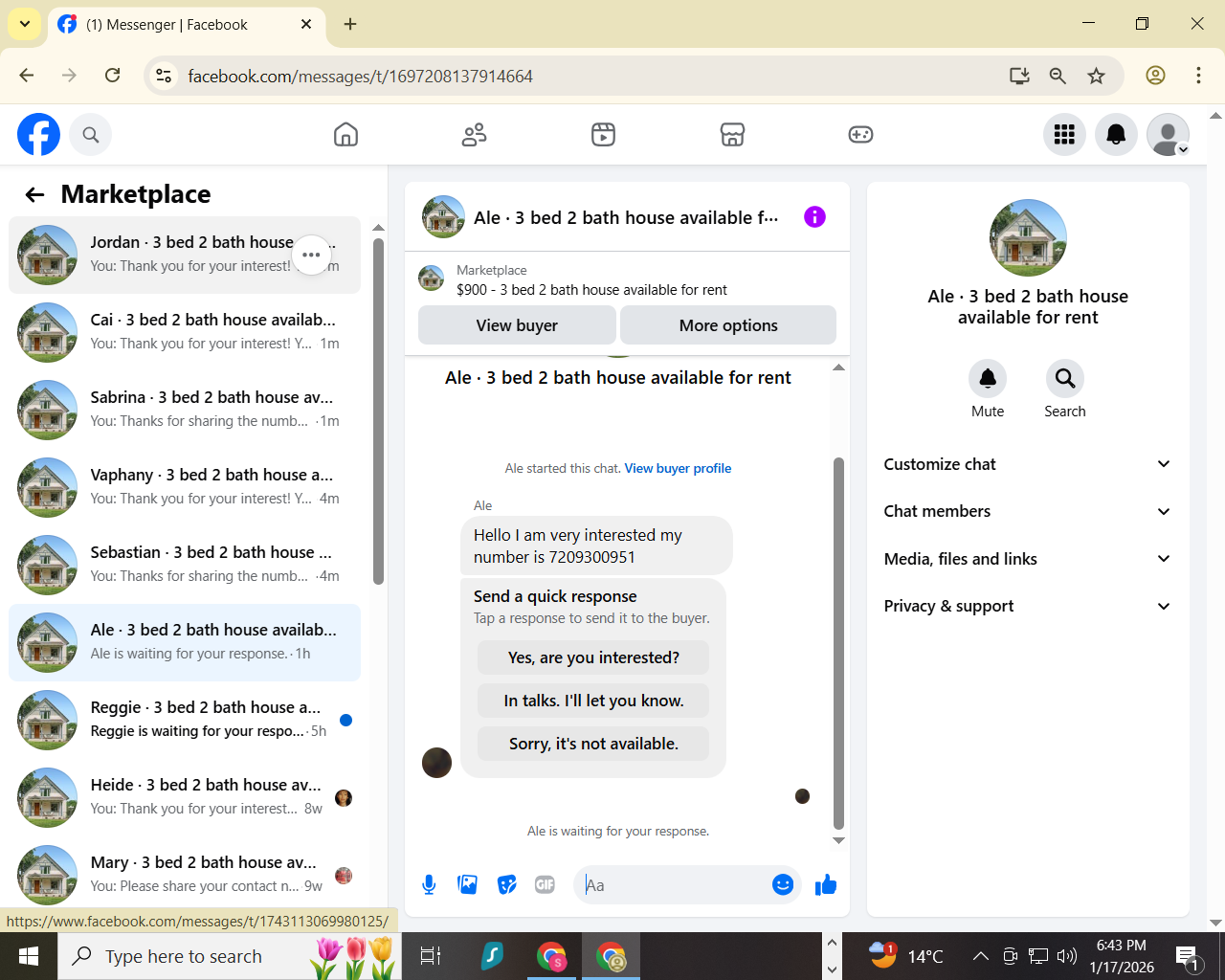The height and width of the screenshot is (980, 1225).
Task: Open the $900 listing header link
Action: (591, 290)
